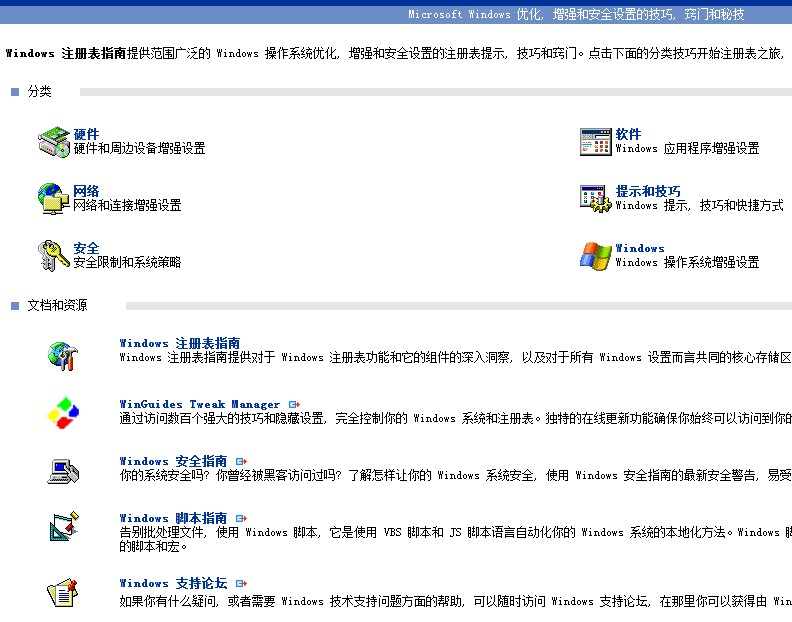Viewport: 792px width, 622px height.
Task: Click the 网络 network globe icon
Action: pyautogui.click(x=54, y=199)
